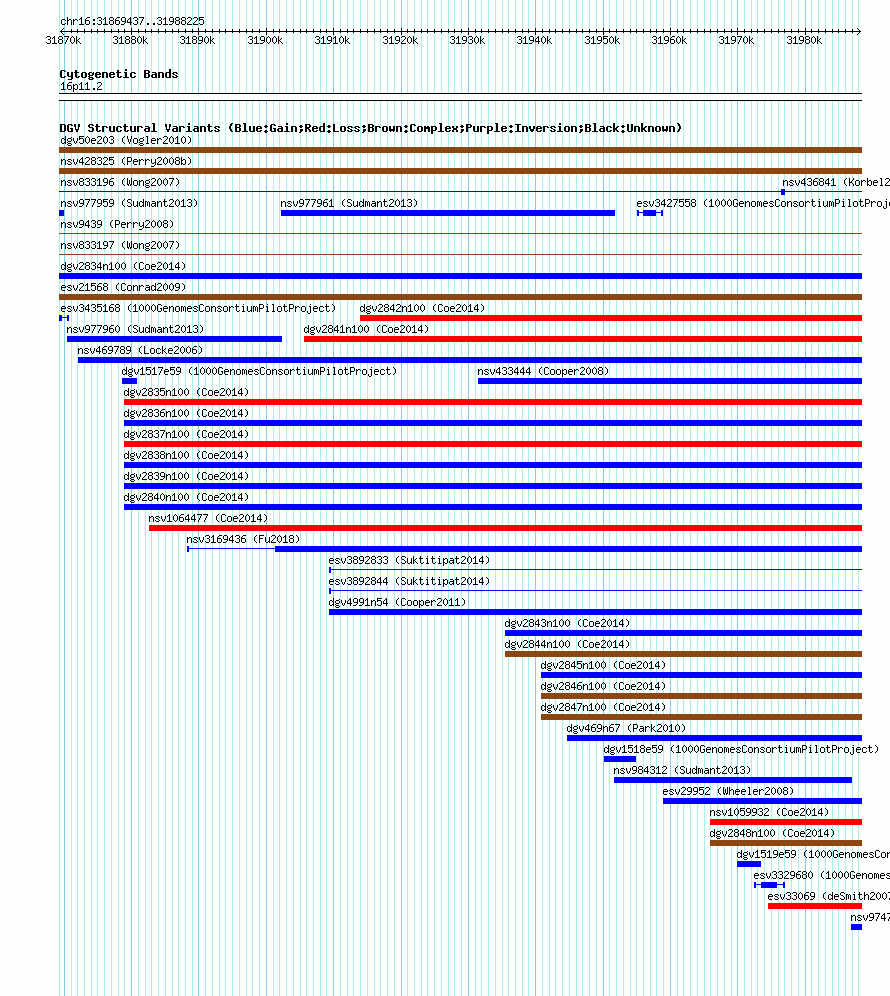Click the esv33069 (deSmith2007) label
This screenshot has width=890, height=996.
(828, 895)
